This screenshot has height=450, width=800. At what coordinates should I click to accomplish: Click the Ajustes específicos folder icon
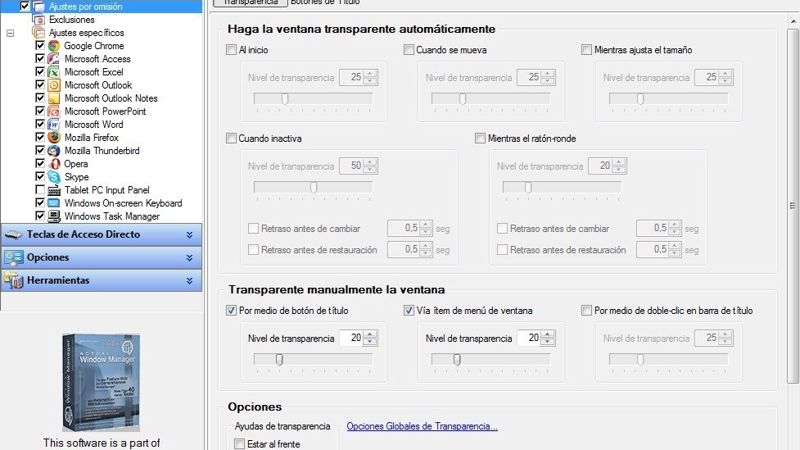coord(39,33)
